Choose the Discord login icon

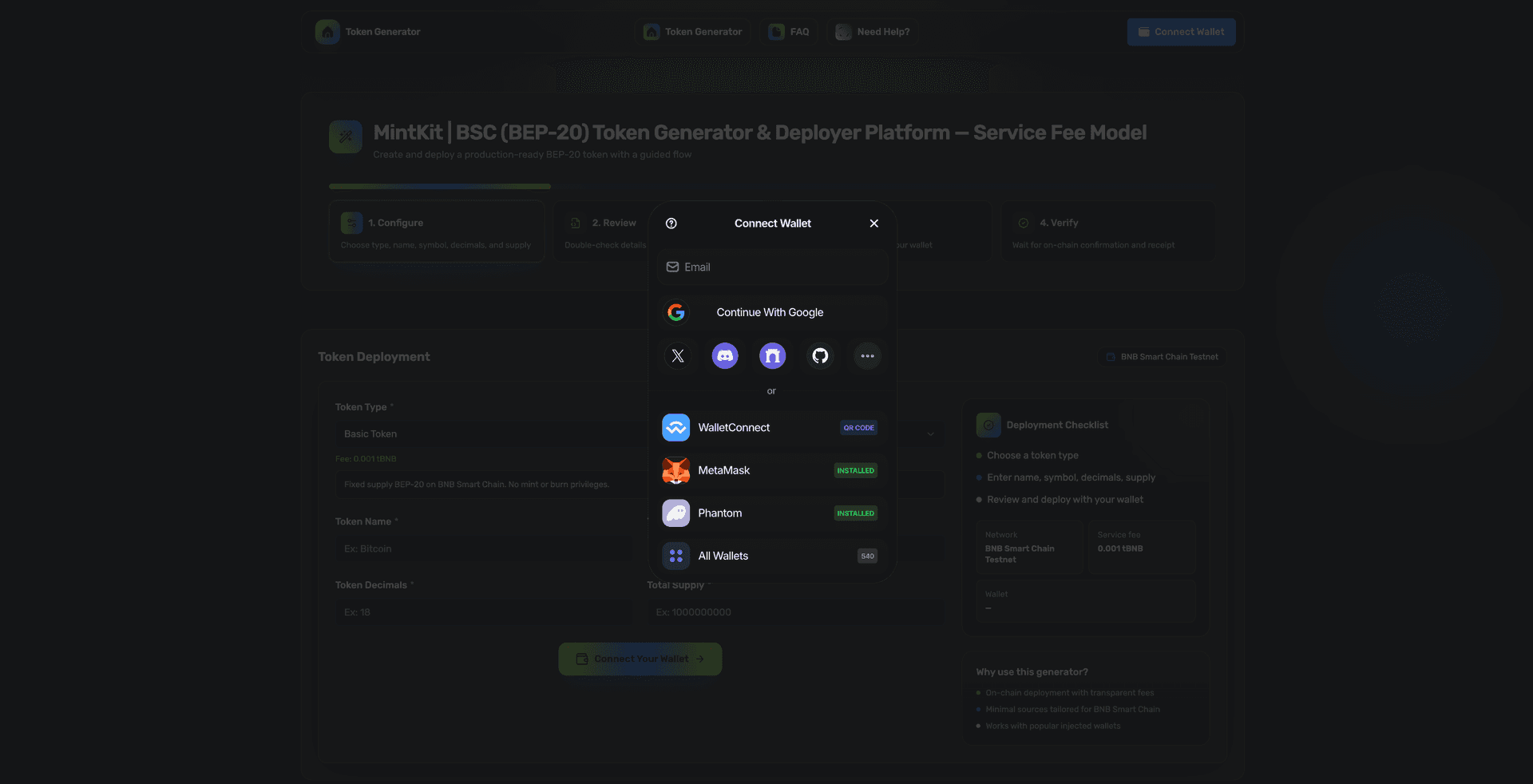coord(725,356)
